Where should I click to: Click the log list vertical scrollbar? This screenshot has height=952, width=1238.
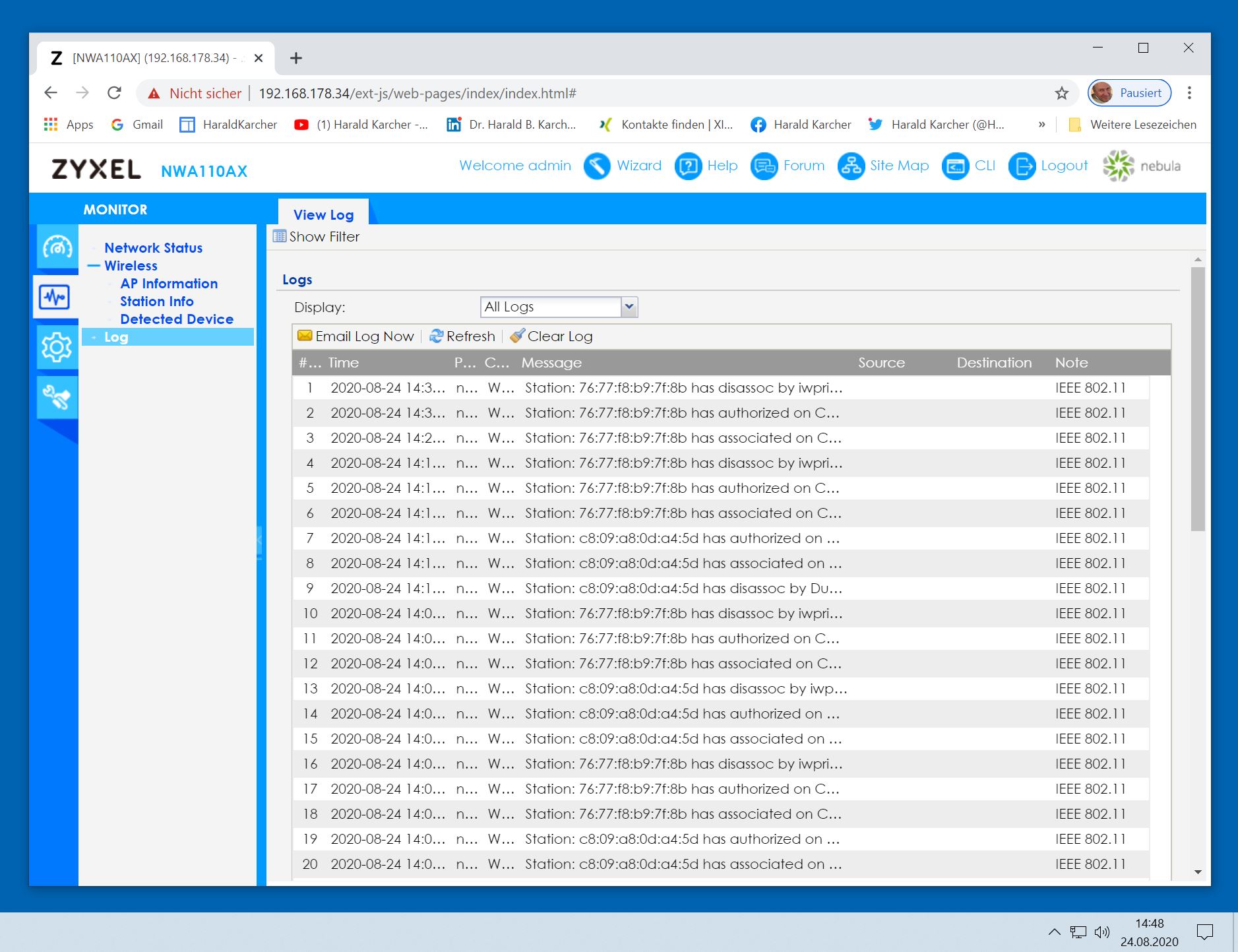click(x=1198, y=399)
